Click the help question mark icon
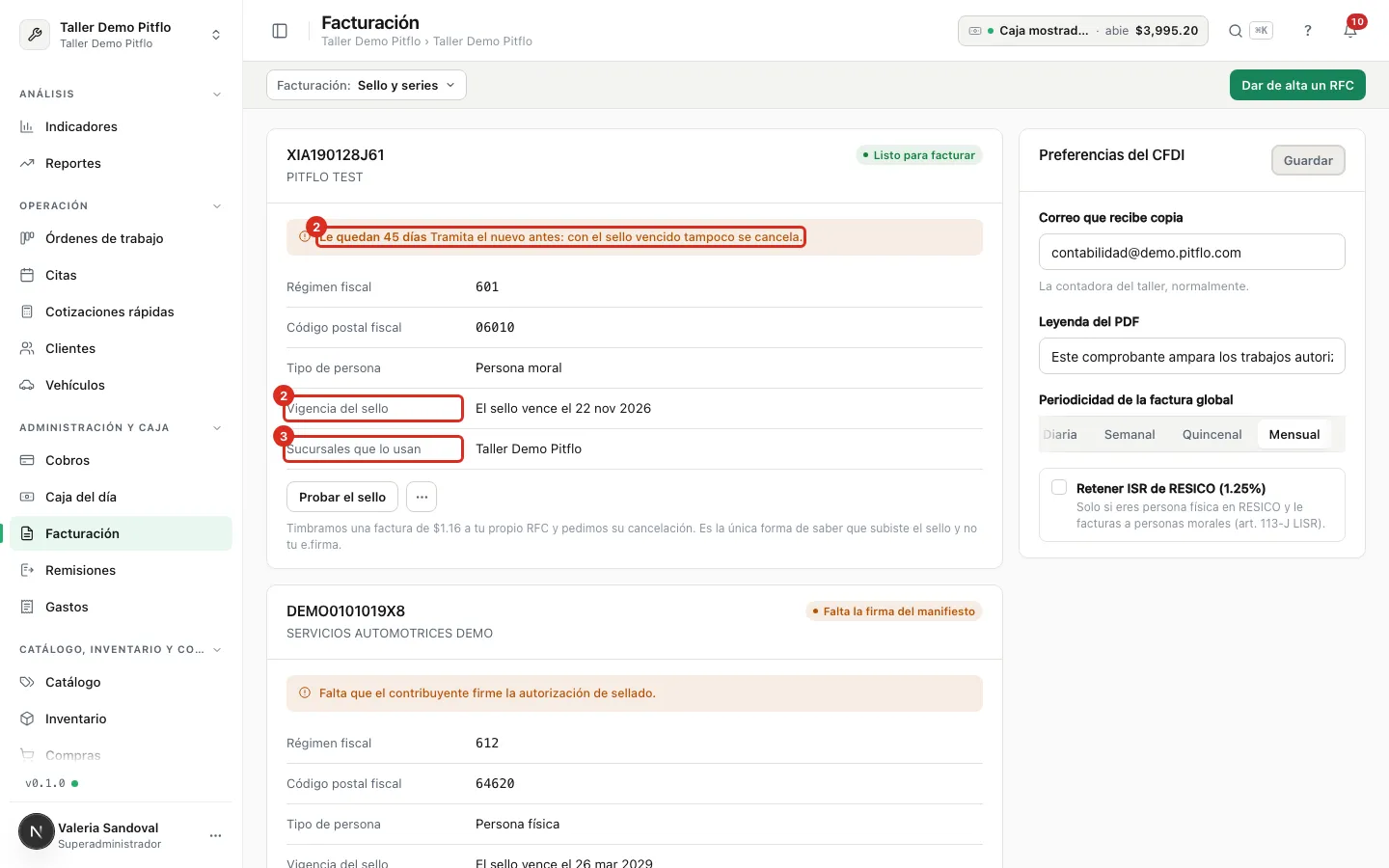 tap(1308, 31)
